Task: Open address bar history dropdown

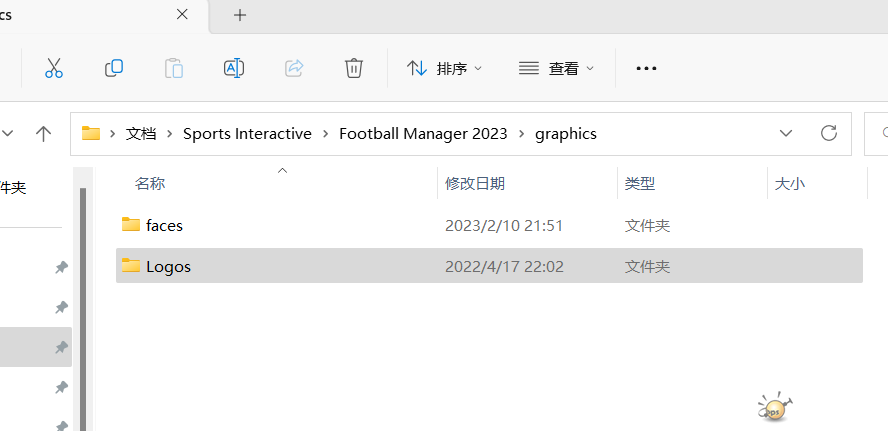Action: (785, 134)
